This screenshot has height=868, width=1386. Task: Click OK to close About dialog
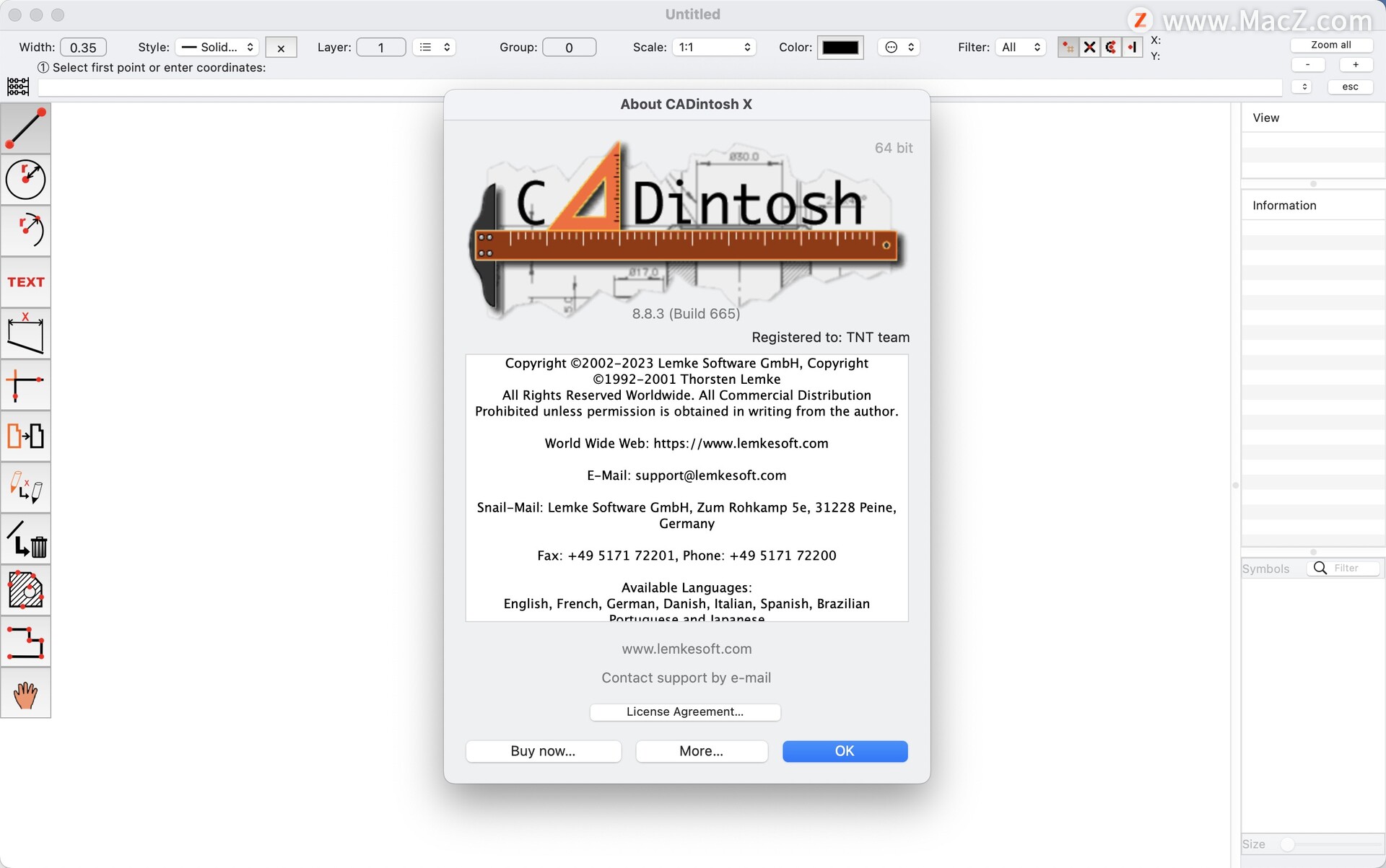(x=845, y=751)
